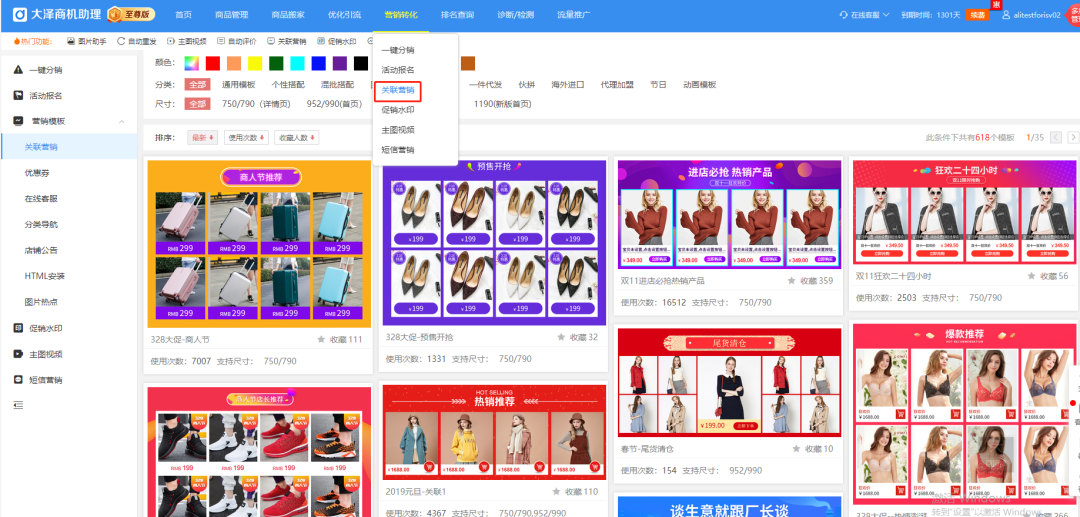The height and width of the screenshot is (517, 1080).
Task: Click the 短信营销 sidebar icon
Action: point(18,379)
